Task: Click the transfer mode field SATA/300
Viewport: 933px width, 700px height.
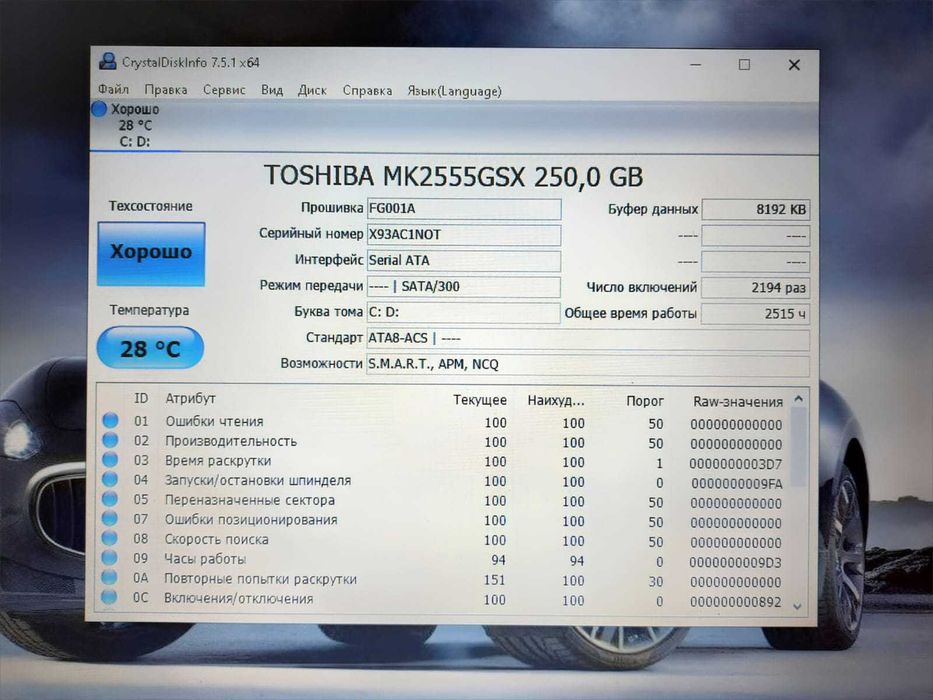Action: (x=464, y=286)
